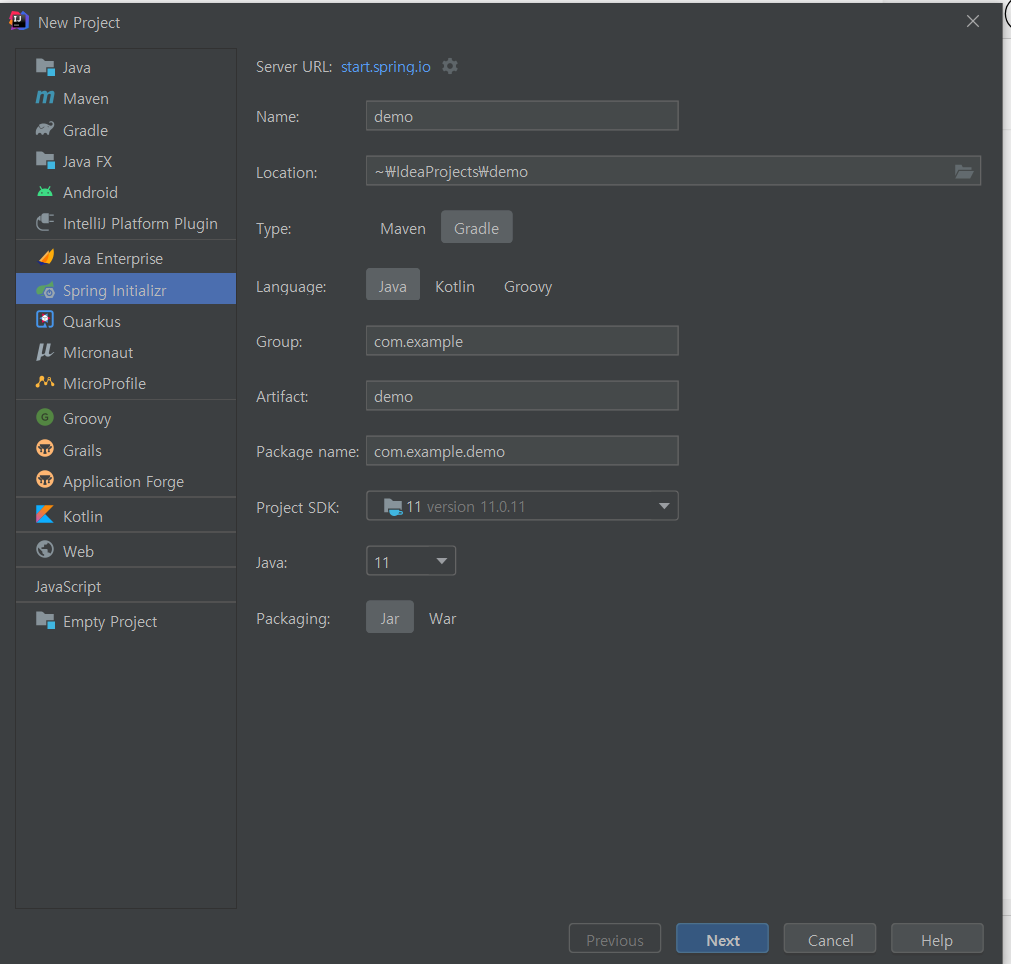Click the Grails icon
This screenshot has width=1011, height=964.
[45, 449]
